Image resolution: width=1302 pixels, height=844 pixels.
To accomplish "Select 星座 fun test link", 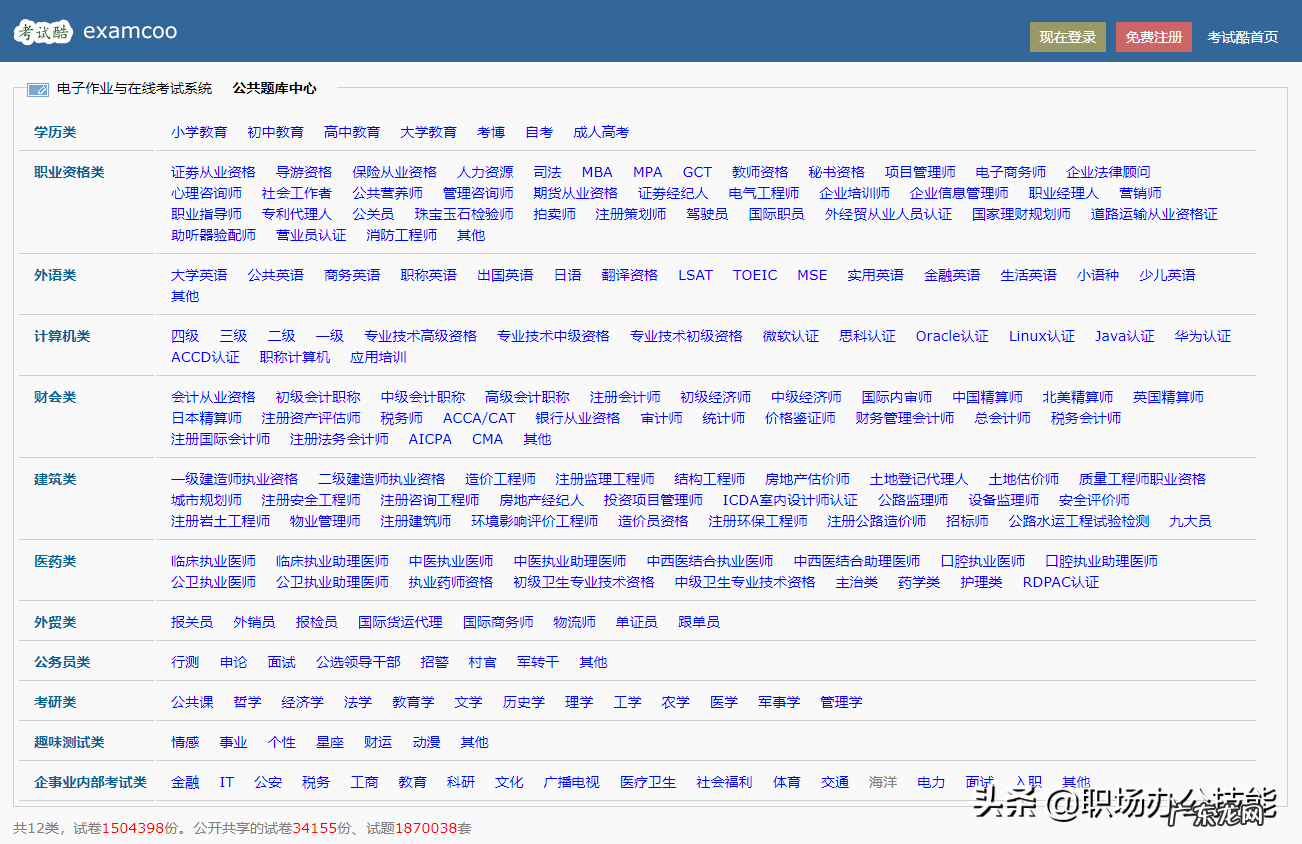I will tap(330, 742).
